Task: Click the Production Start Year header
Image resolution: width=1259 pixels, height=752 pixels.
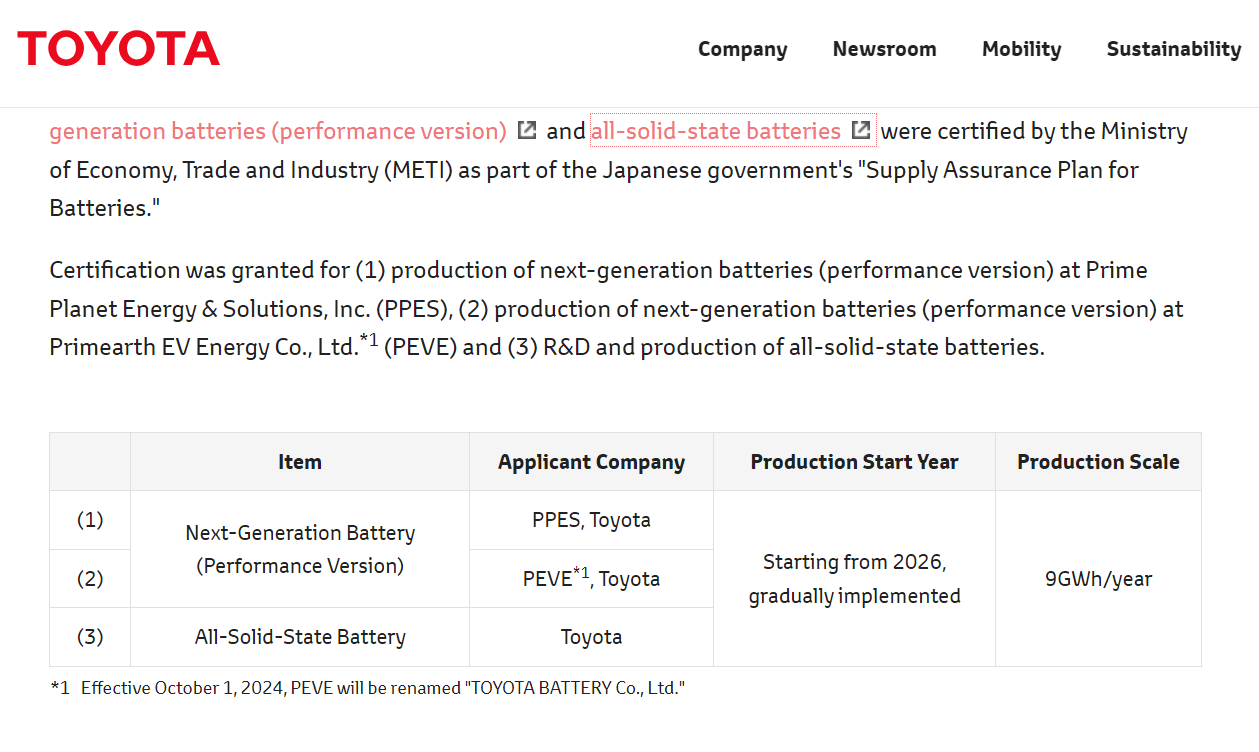Action: [x=854, y=462]
